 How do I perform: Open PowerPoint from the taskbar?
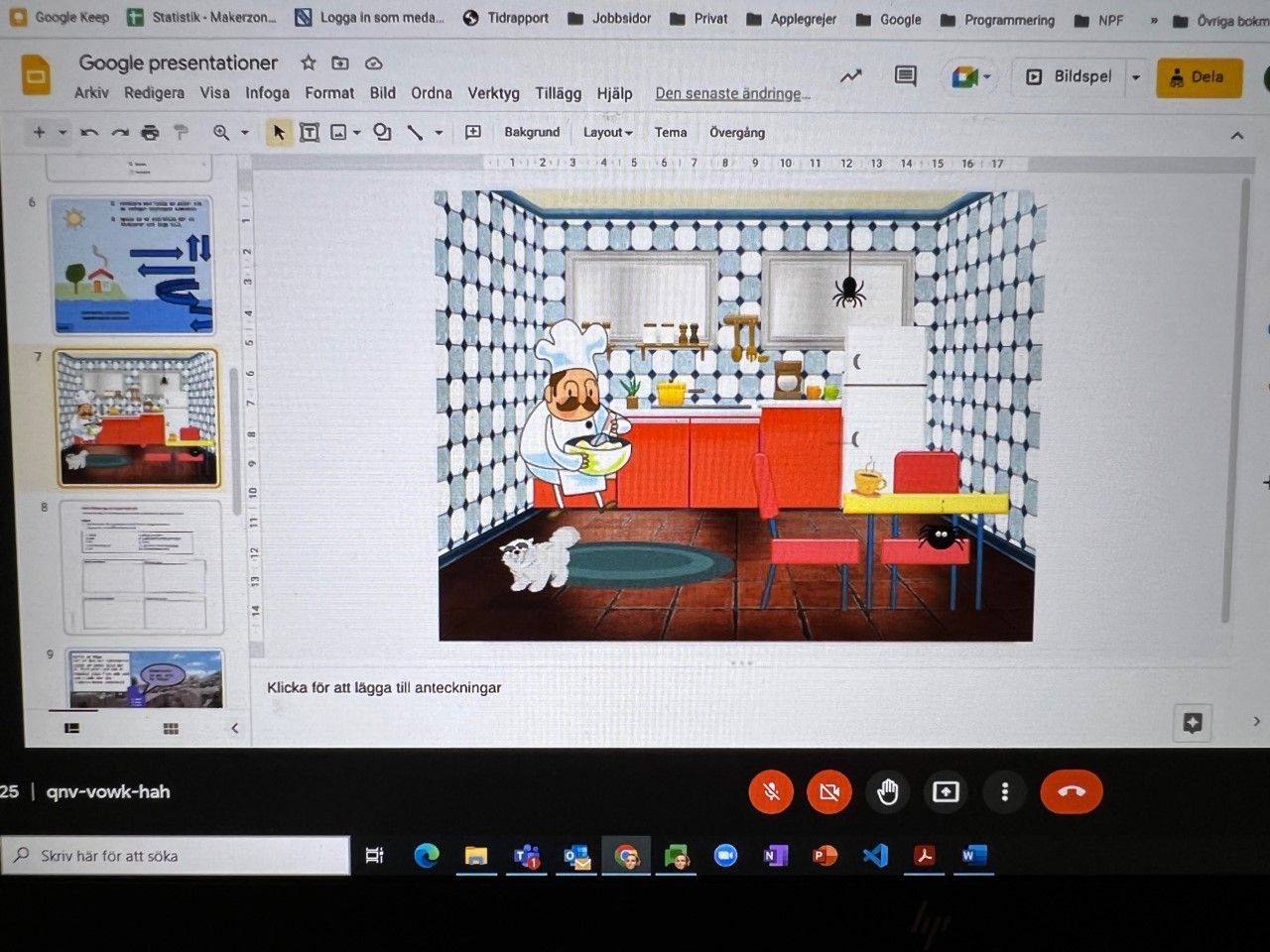tap(825, 855)
